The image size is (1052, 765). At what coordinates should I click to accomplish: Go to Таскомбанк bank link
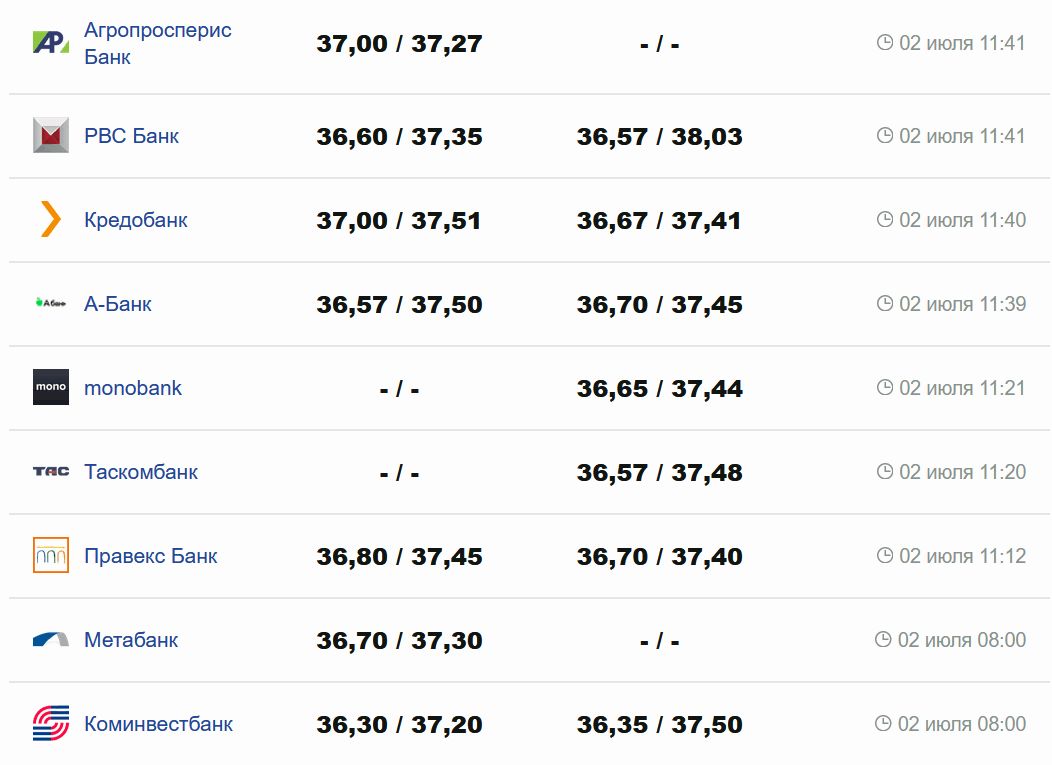[141, 472]
